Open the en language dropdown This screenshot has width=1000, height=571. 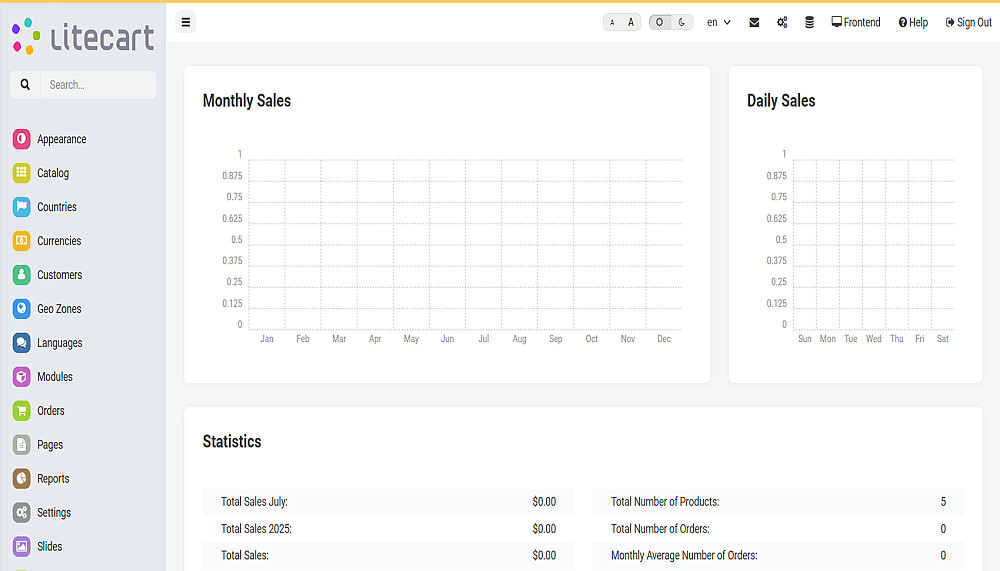[719, 22]
